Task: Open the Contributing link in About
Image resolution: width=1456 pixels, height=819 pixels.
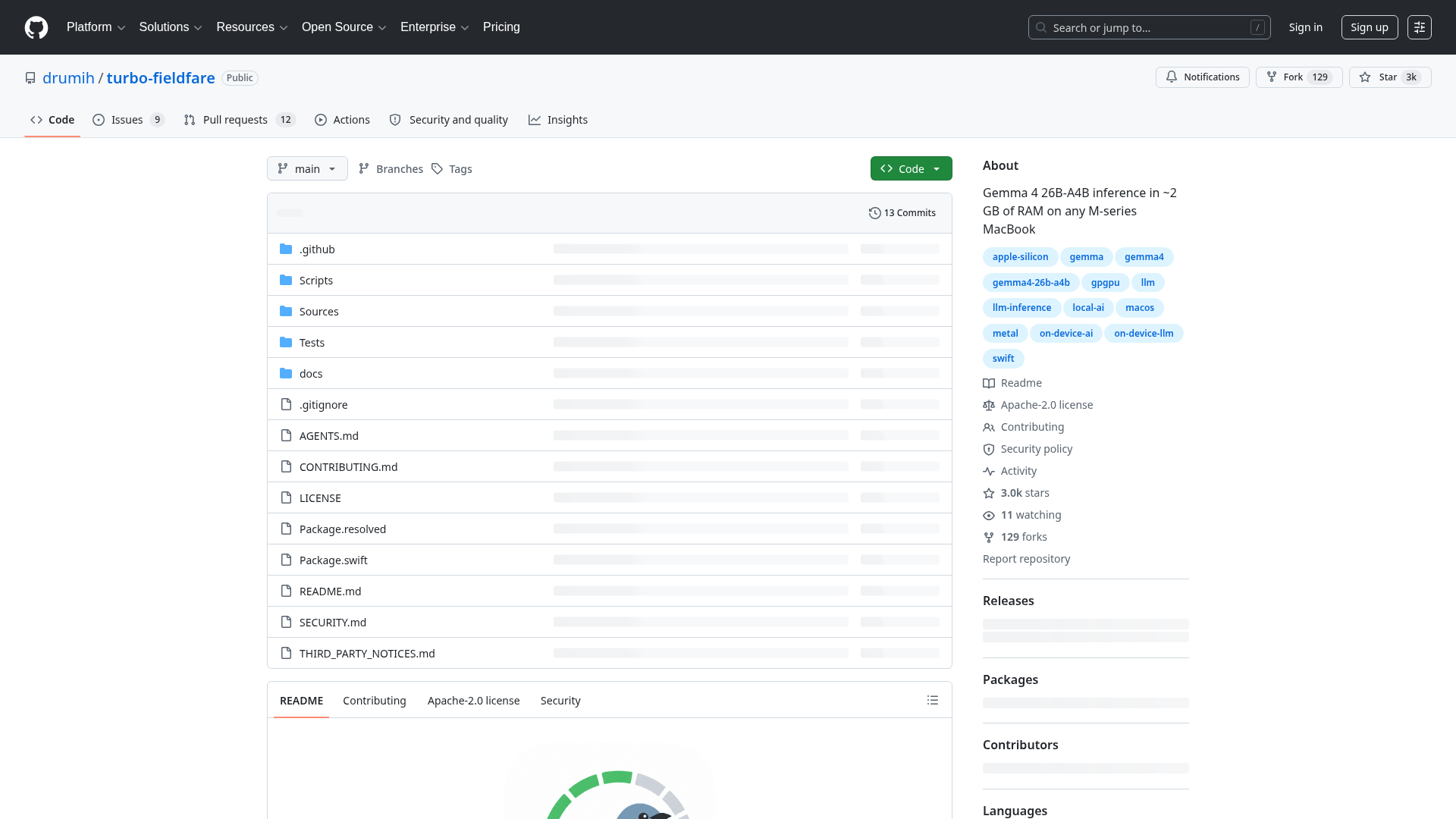Action: click(x=1024, y=427)
